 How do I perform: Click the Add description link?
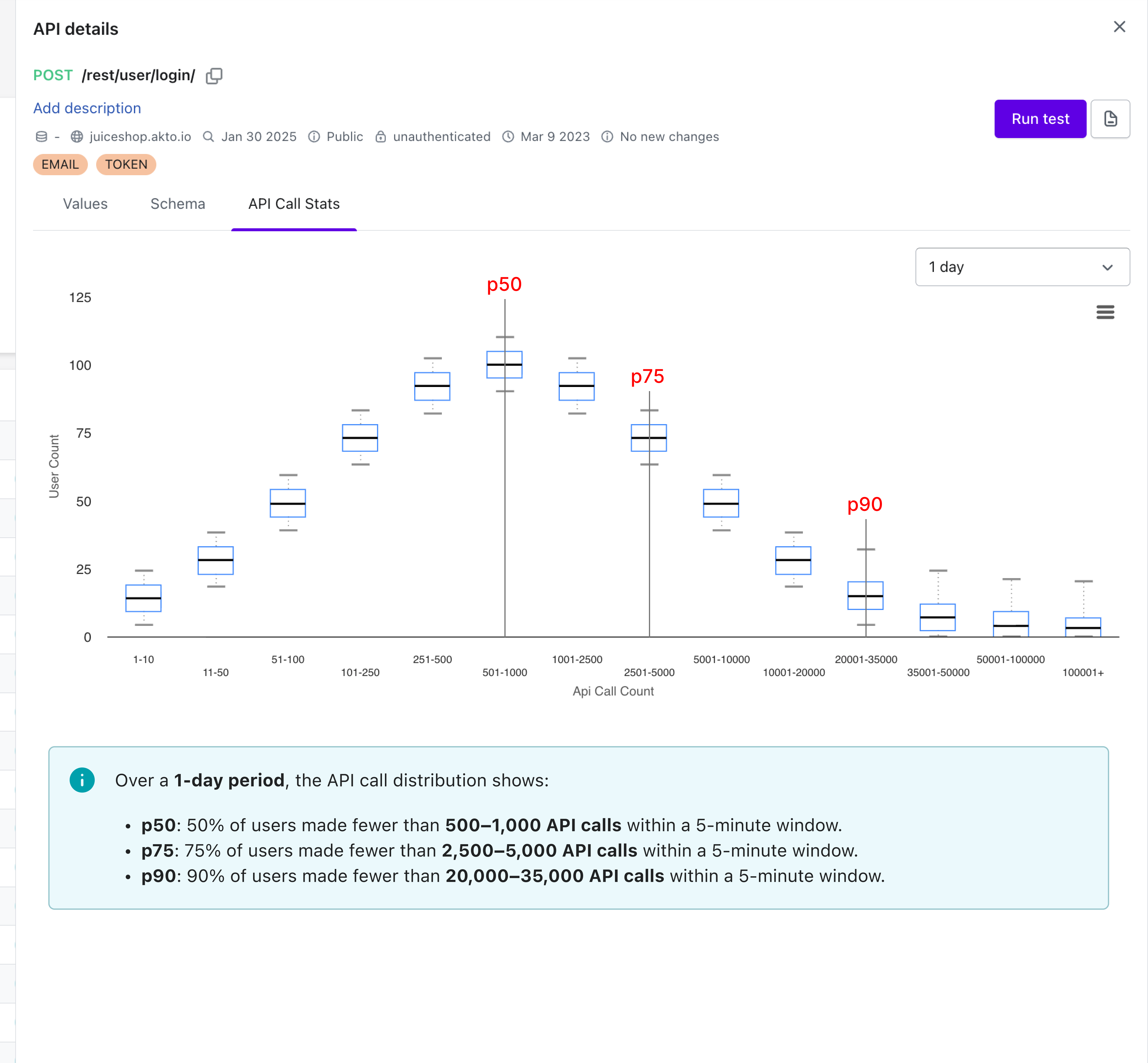click(87, 108)
